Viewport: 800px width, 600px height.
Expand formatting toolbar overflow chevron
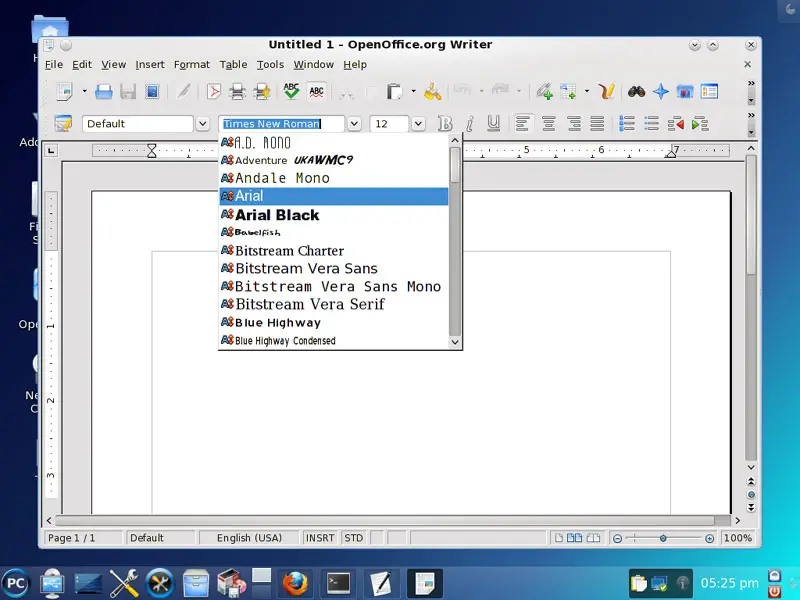pos(751,115)
